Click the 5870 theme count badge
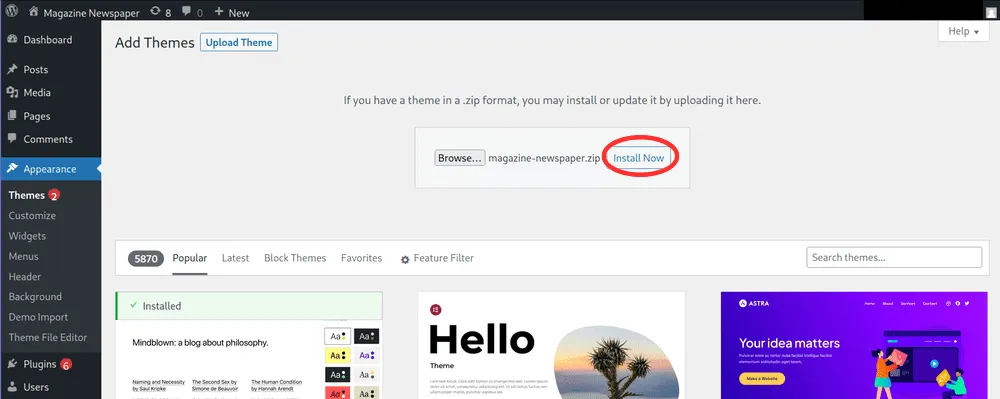 [x=146, y=259]
